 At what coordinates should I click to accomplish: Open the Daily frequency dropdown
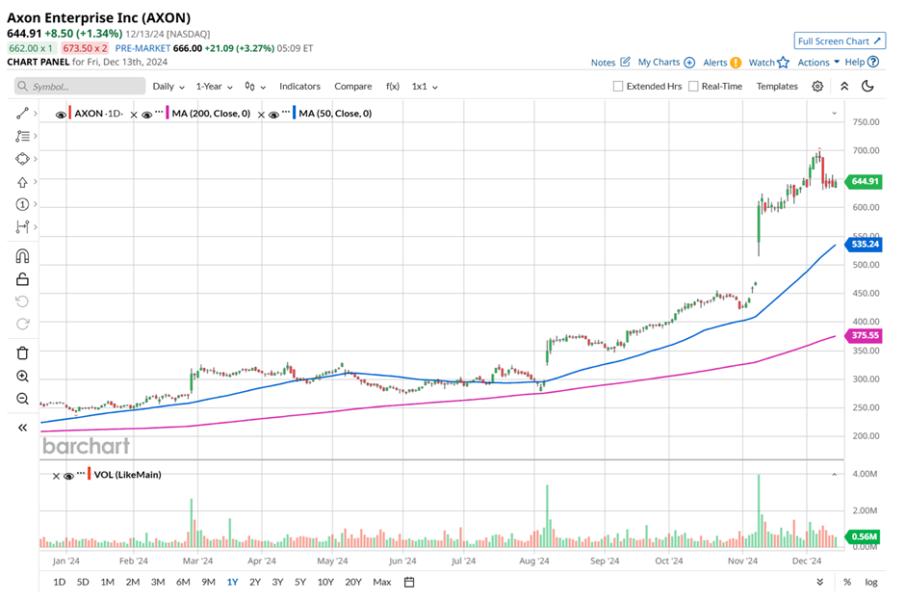click(168, 87)
